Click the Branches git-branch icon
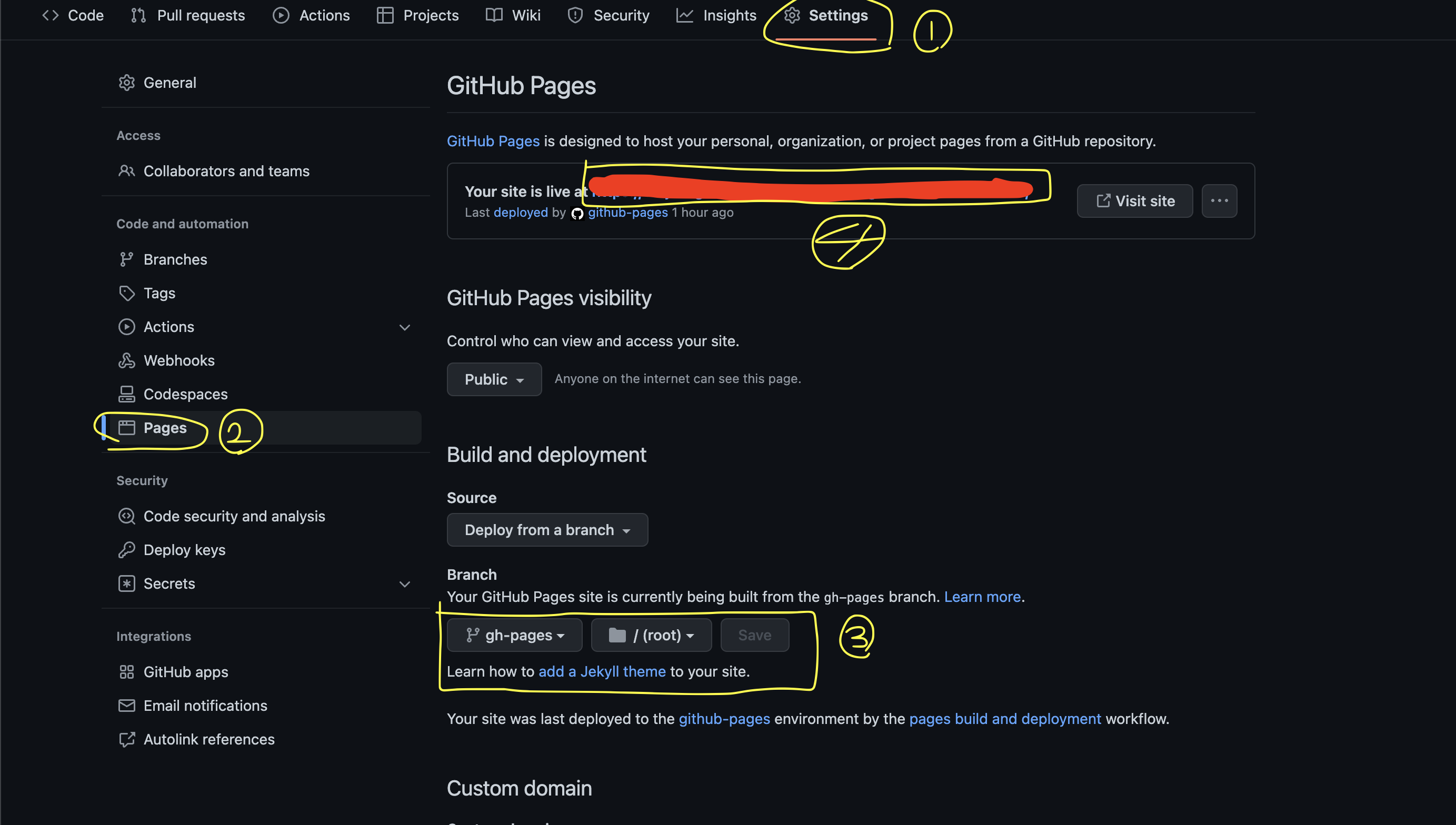Image resolution: width=1456 pixels, height=825 pixels. pos(126,259)
